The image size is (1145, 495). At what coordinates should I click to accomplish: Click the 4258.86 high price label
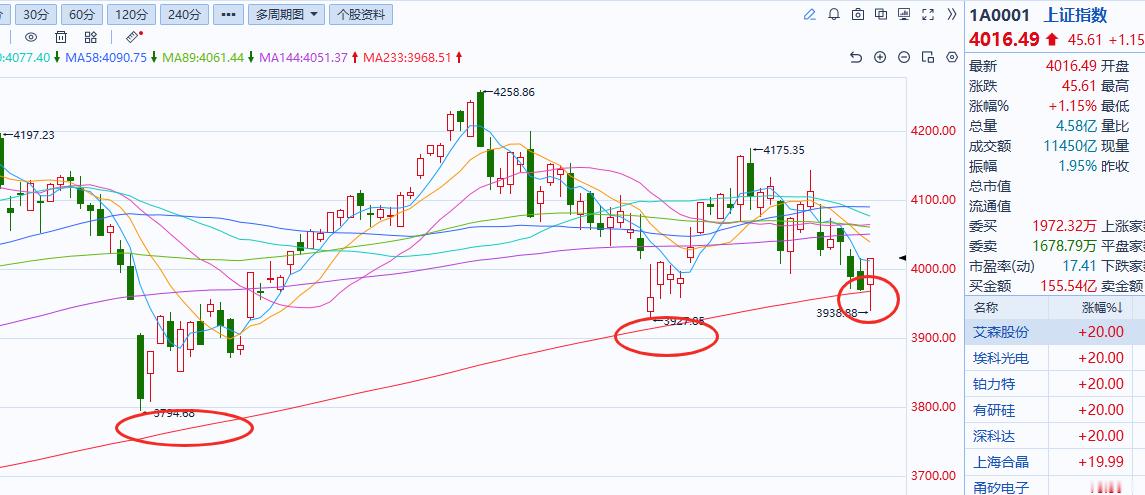pos(514,92)
